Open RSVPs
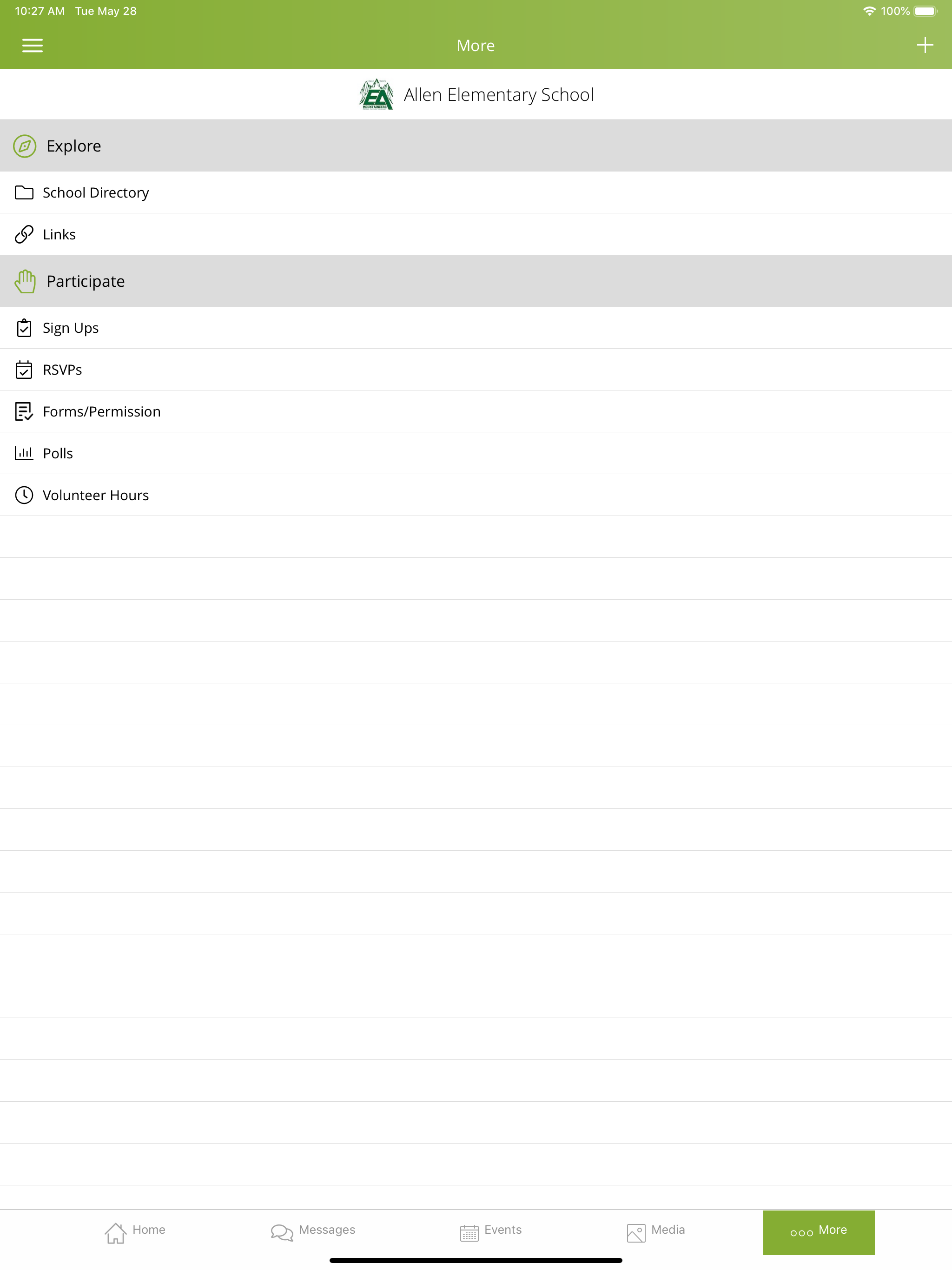 pyautogui.click(x=476, y=370)
